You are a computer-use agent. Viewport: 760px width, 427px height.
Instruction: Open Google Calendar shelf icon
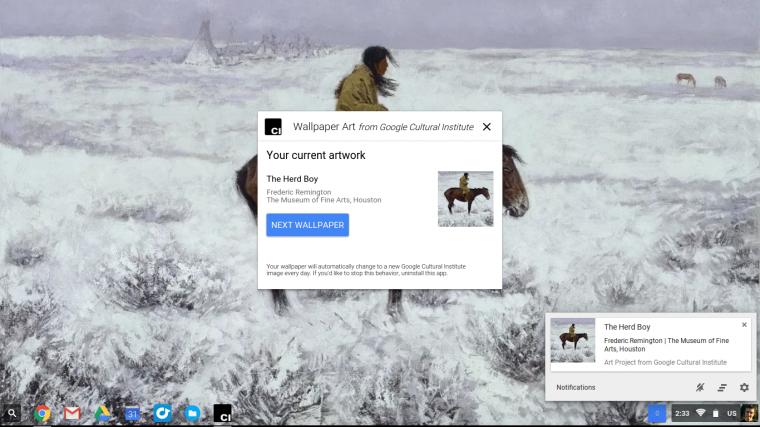[132, 413]
